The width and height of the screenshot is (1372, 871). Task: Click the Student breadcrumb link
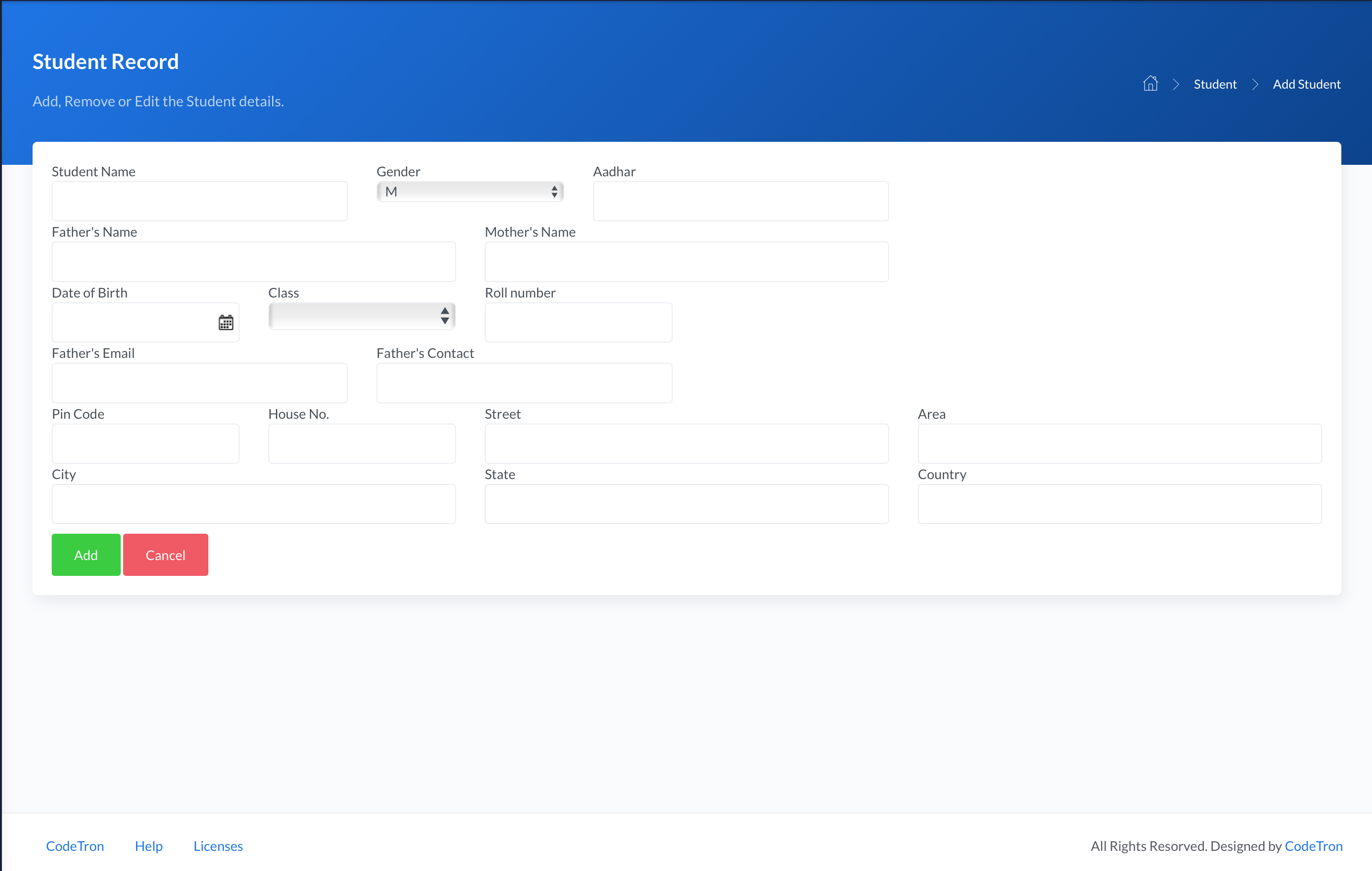click(x=1215, y=84)
